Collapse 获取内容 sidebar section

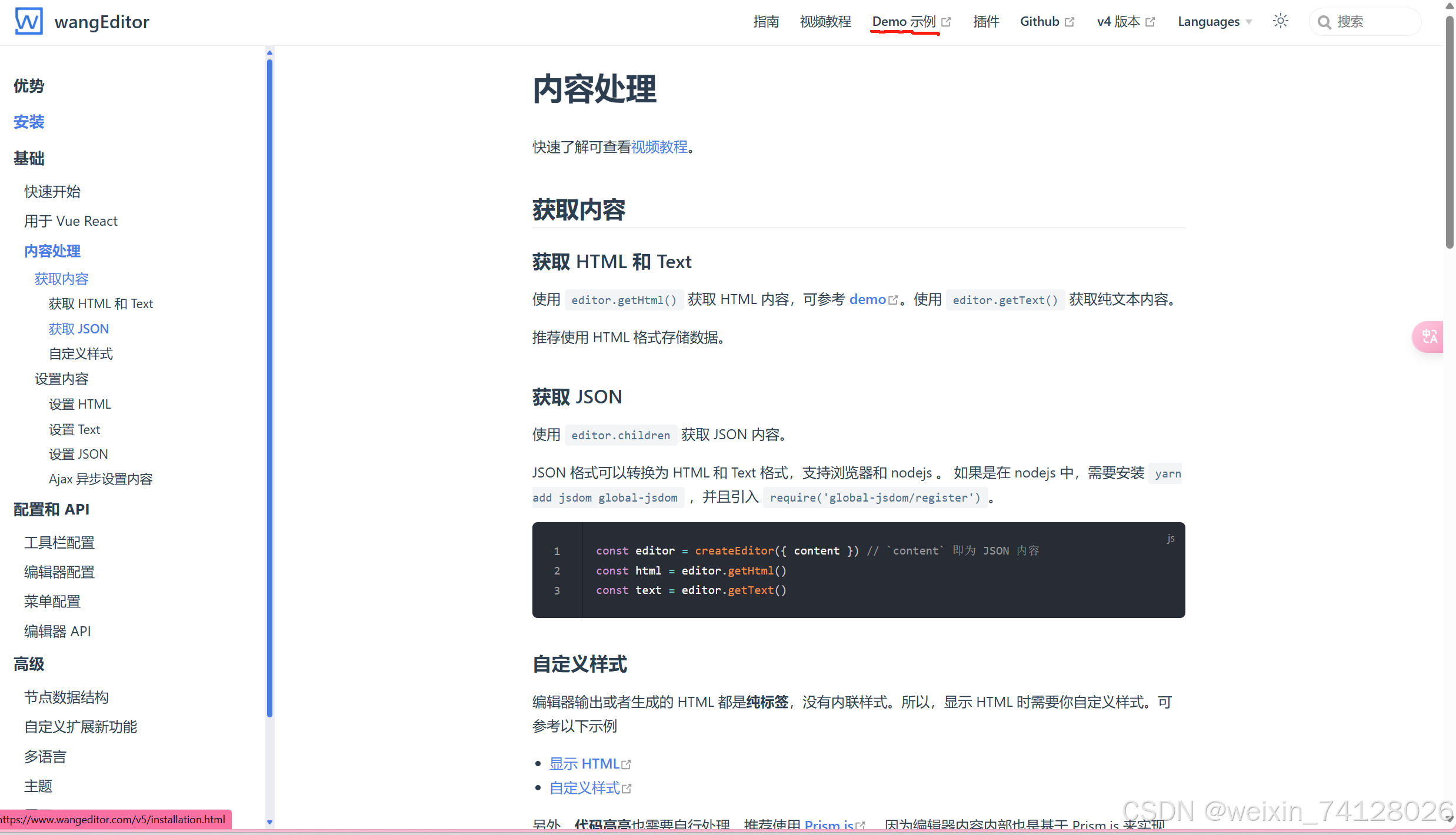[x=61, y=279]
